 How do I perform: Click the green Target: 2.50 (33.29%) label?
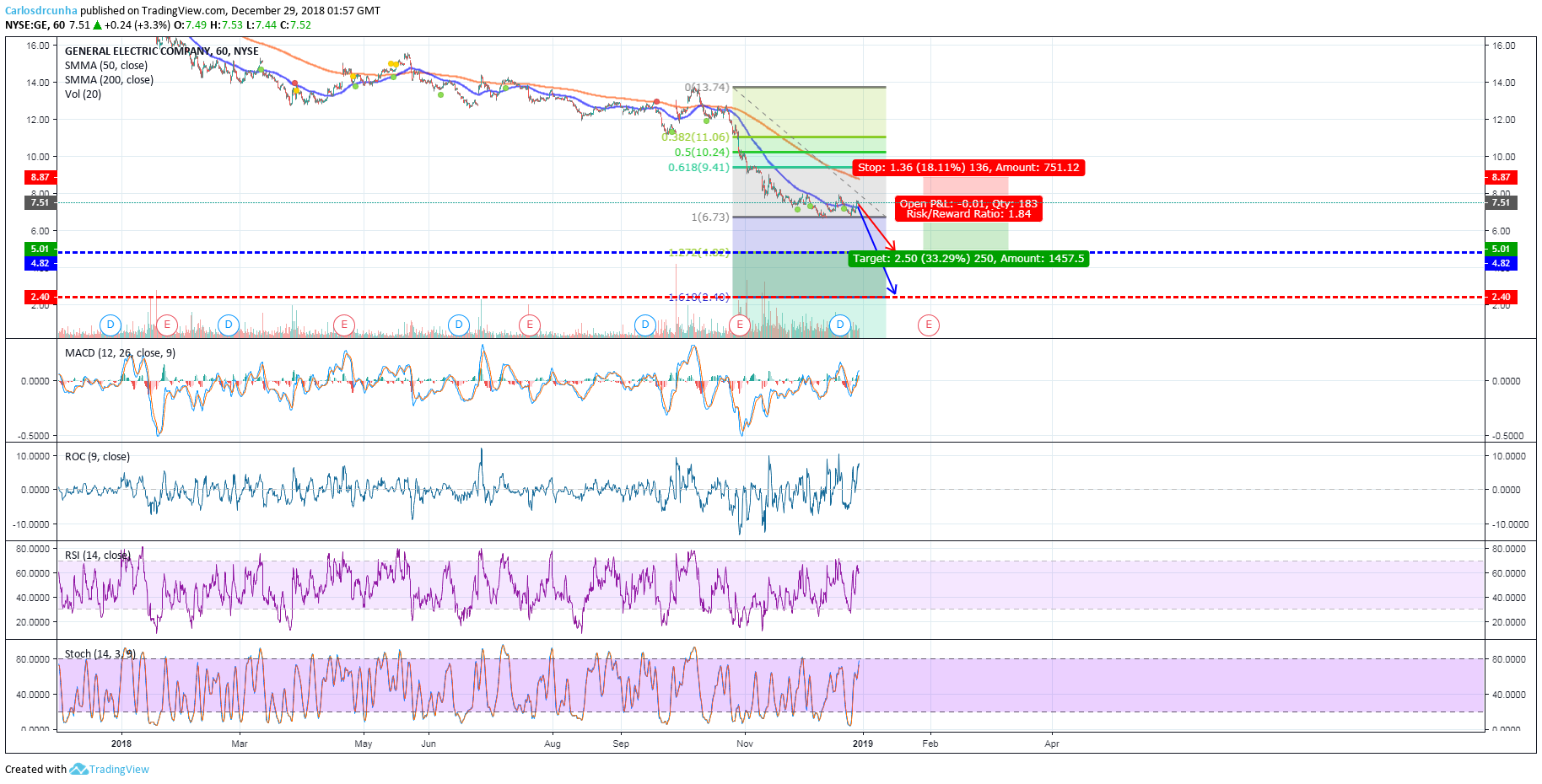tap(968, 259)
